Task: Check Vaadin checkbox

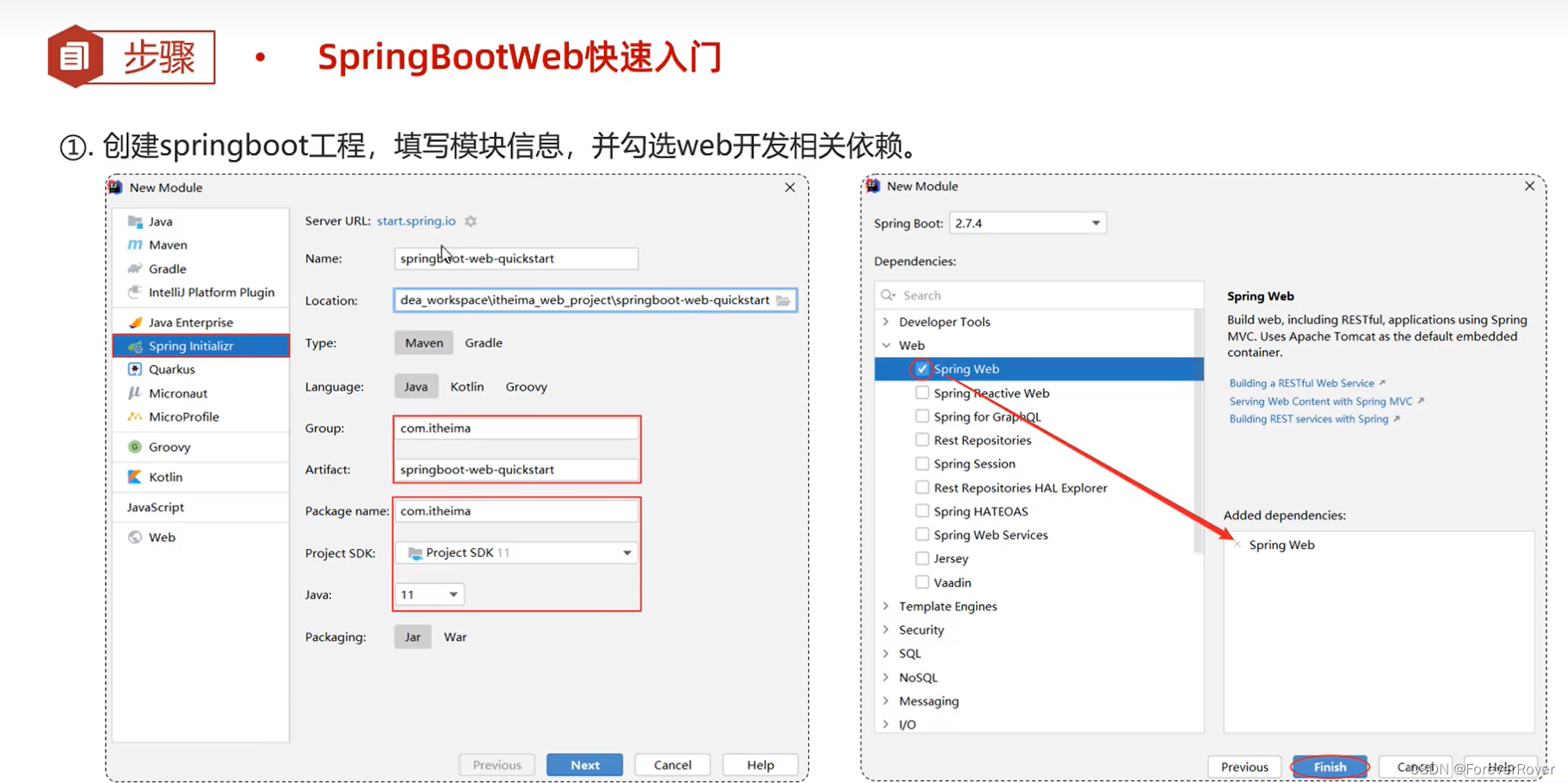Action: tap(922, 583)
